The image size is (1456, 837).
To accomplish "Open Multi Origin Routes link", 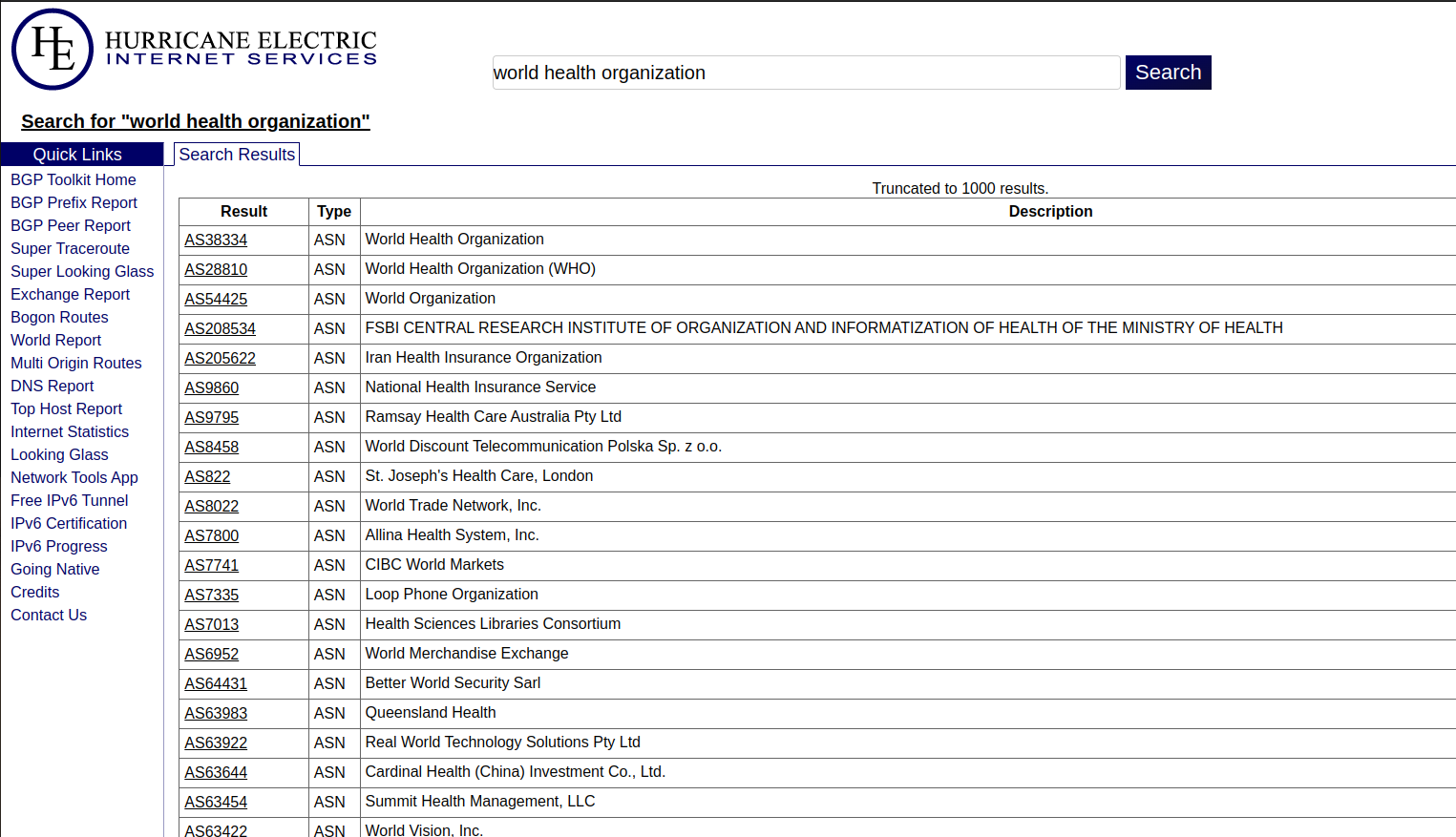I will 76,363.
